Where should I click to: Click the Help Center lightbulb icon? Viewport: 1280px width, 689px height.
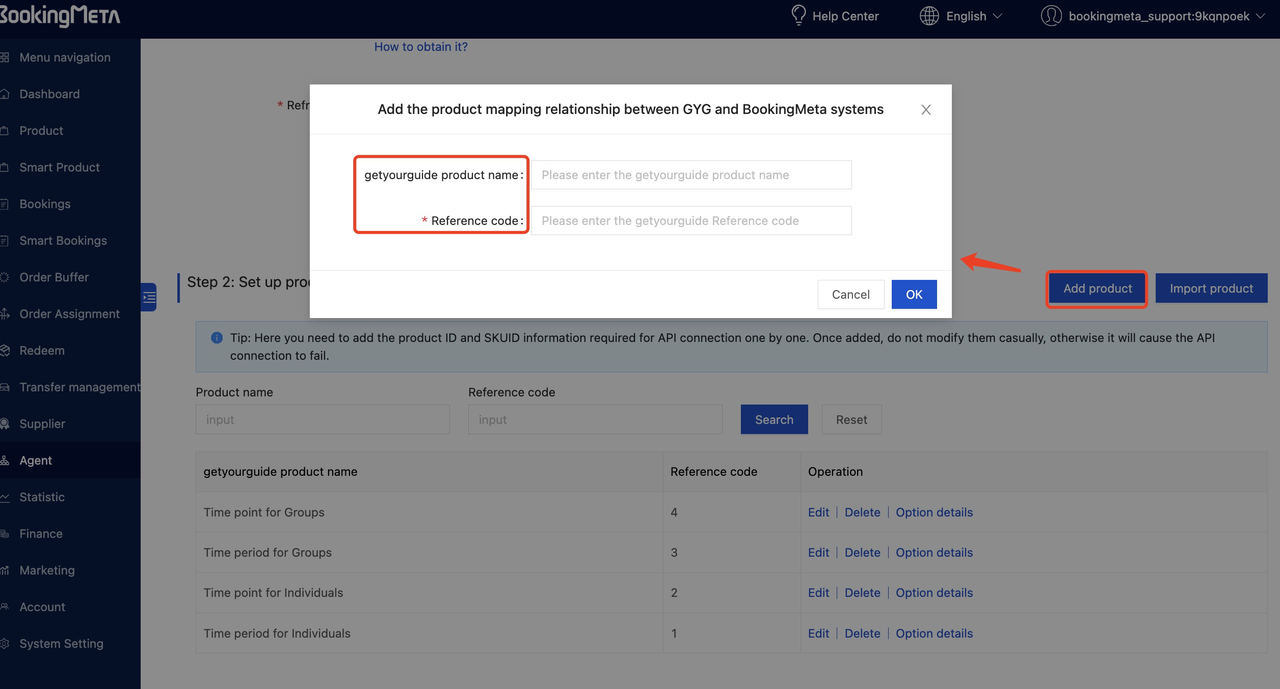click(x=797, y=15)
